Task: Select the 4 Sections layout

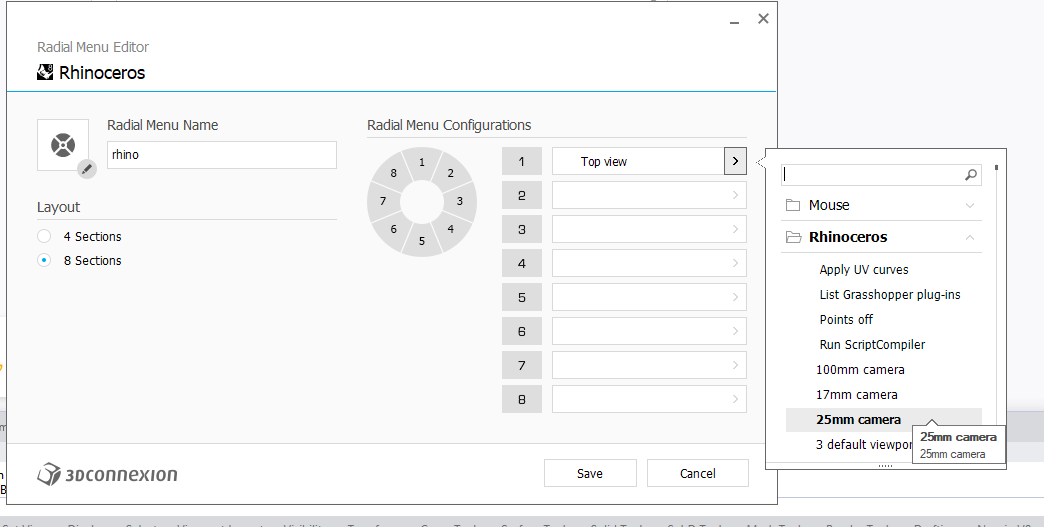Action: tap(44, 236)
